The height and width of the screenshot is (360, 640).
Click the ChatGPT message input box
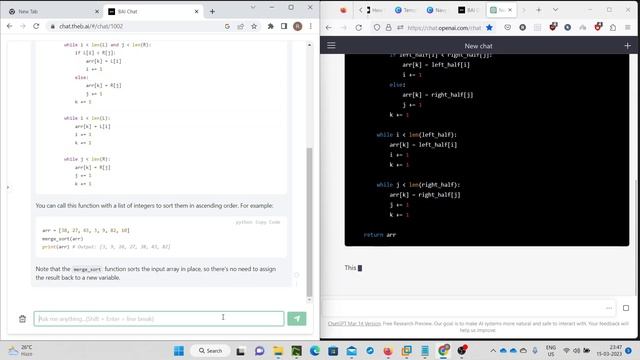click(x=469, y=308)
